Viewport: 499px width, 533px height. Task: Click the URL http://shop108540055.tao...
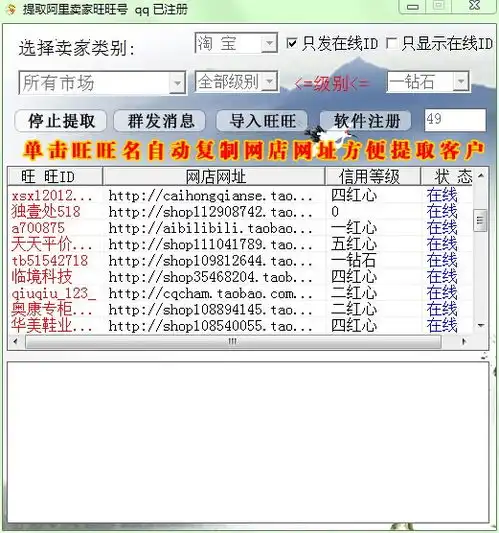click(210, 326)
